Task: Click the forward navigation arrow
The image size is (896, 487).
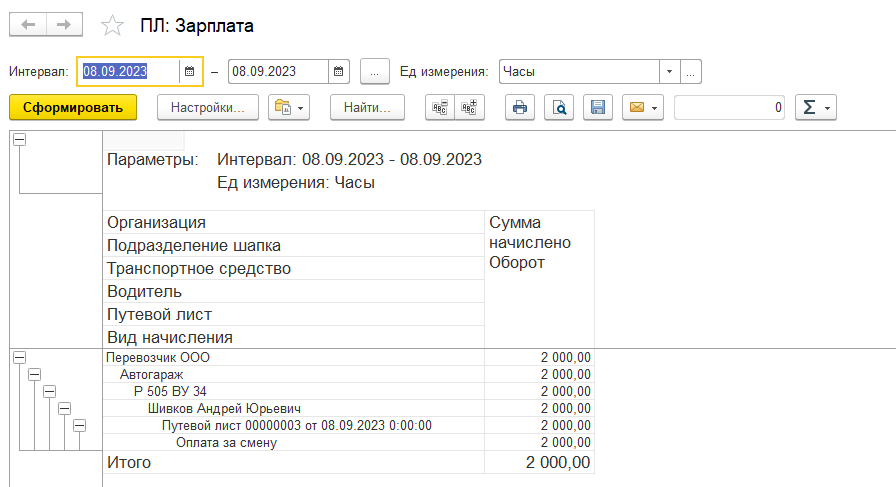Action: point(64,24)
